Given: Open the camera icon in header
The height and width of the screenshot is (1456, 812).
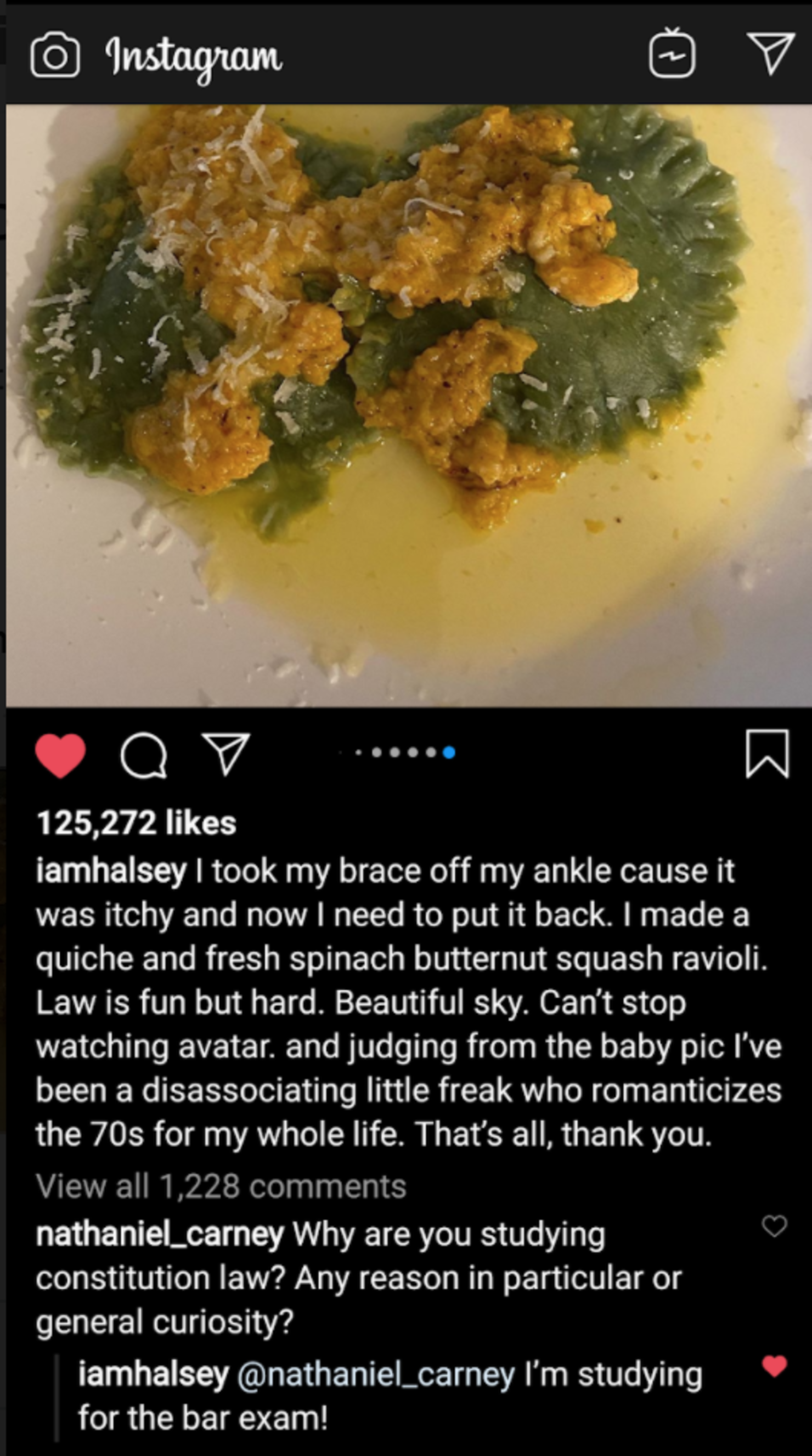Looking at the screenshot, I should click(x=55, y=55).
